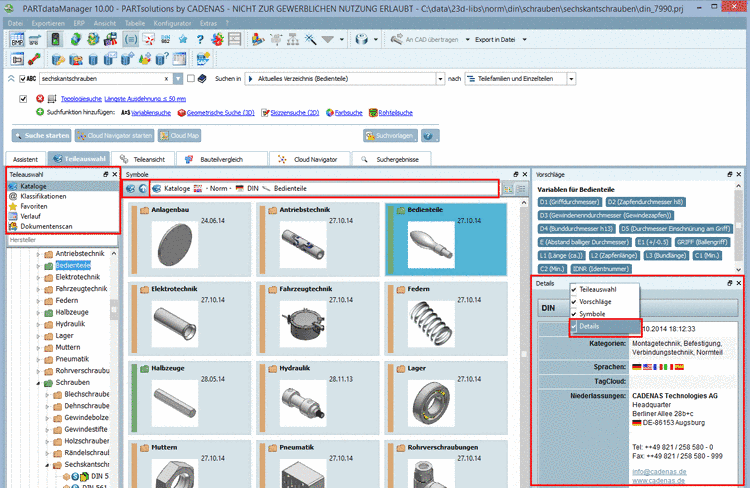This screenshot has height=488, width=750.
Task: Switch Symbole panel to thumbnail view icon
Action: pyautogui.click(x=508, y=189)
